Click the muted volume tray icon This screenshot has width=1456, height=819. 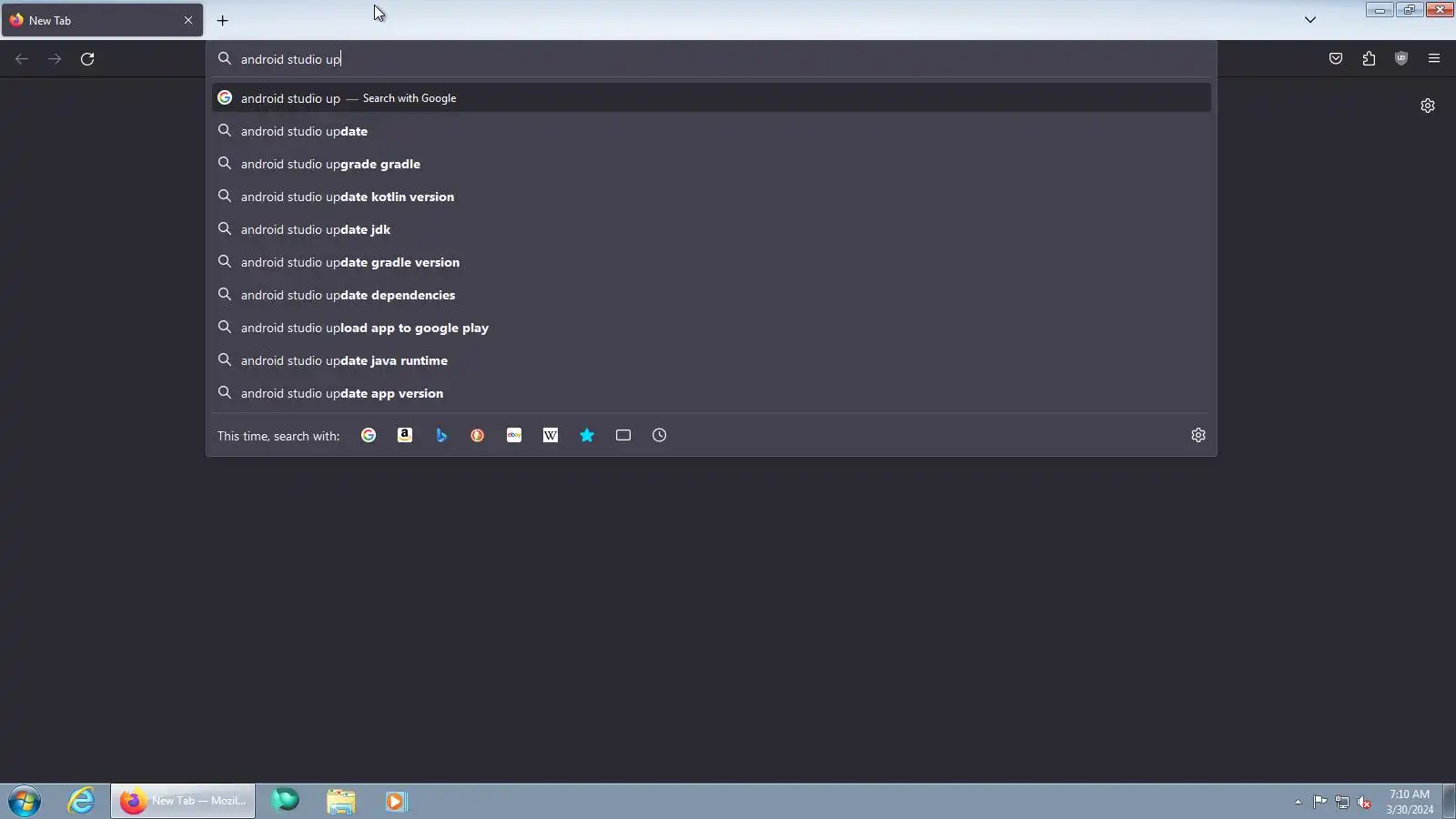[1364, 802]
